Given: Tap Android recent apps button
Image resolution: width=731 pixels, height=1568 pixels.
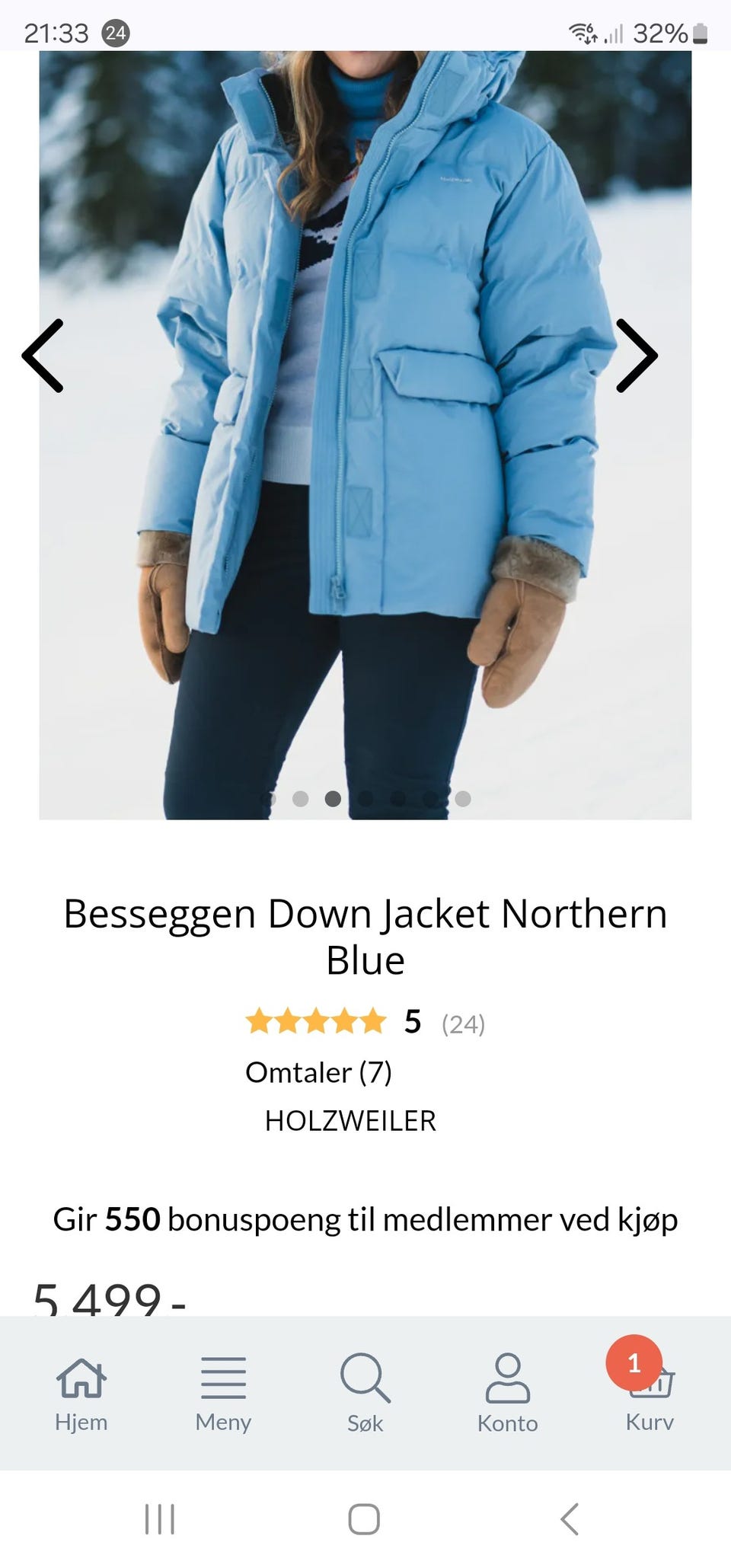Looking at the screenshot, I should 159,1519.
